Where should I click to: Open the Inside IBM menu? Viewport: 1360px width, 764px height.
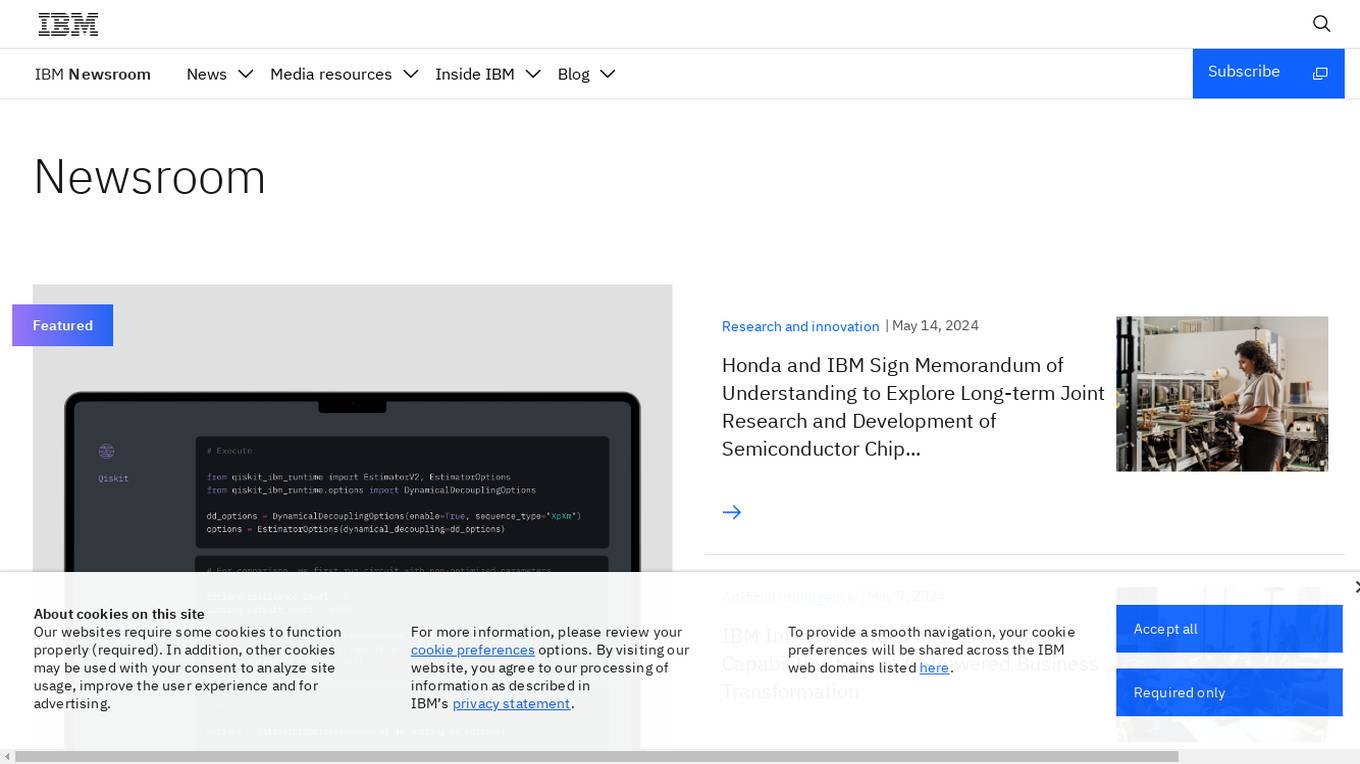pyautogui.click(x=475, y=74)
